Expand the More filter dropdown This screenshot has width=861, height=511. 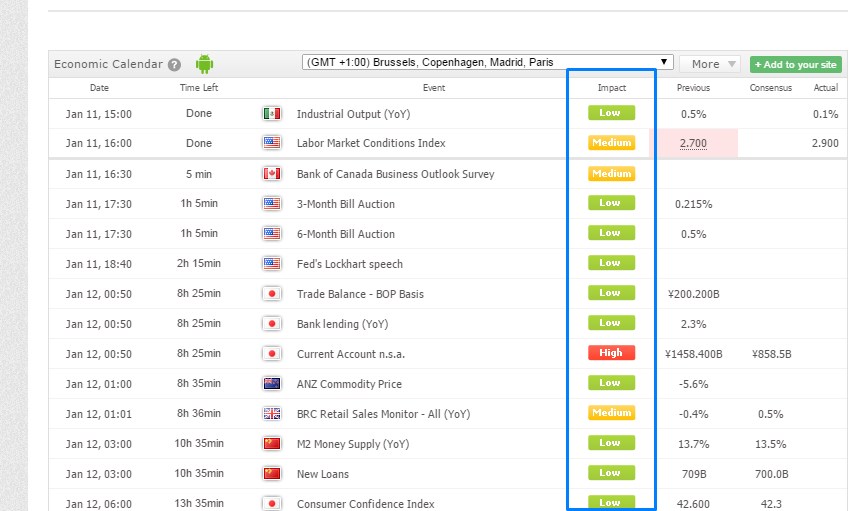click(x=710, y=64)
